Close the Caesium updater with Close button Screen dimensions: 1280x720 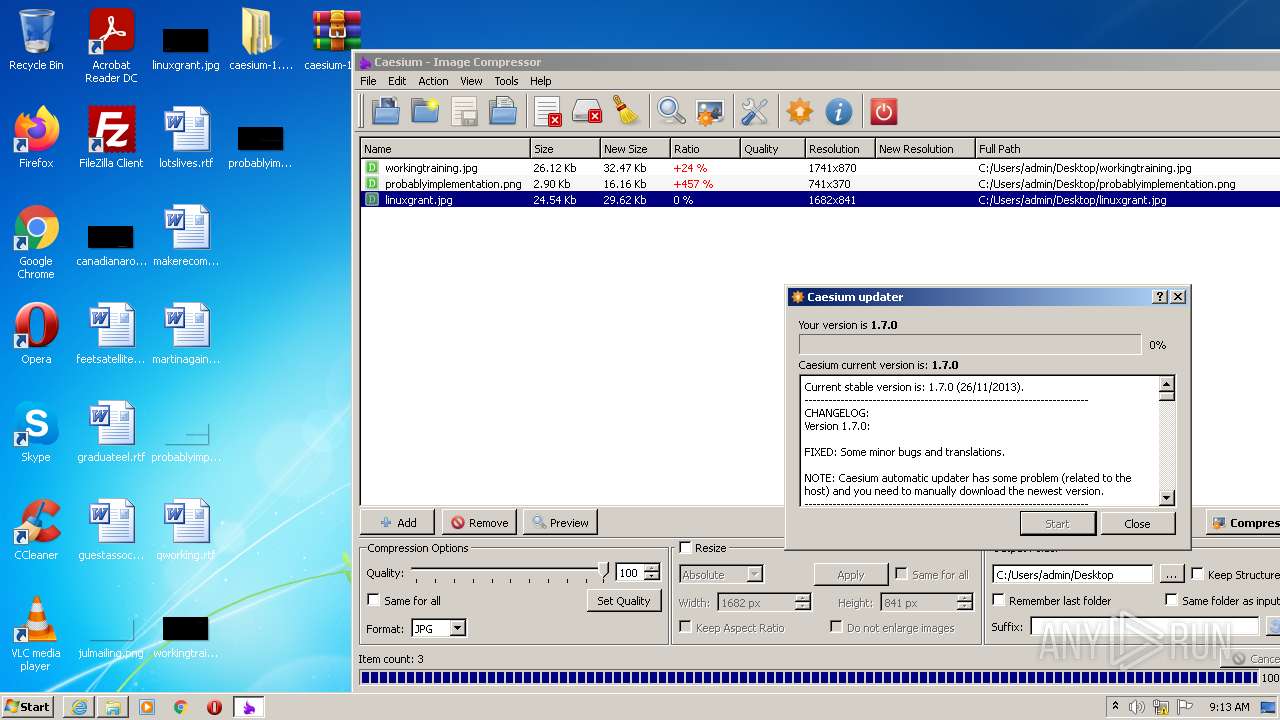click(1137, 523)
